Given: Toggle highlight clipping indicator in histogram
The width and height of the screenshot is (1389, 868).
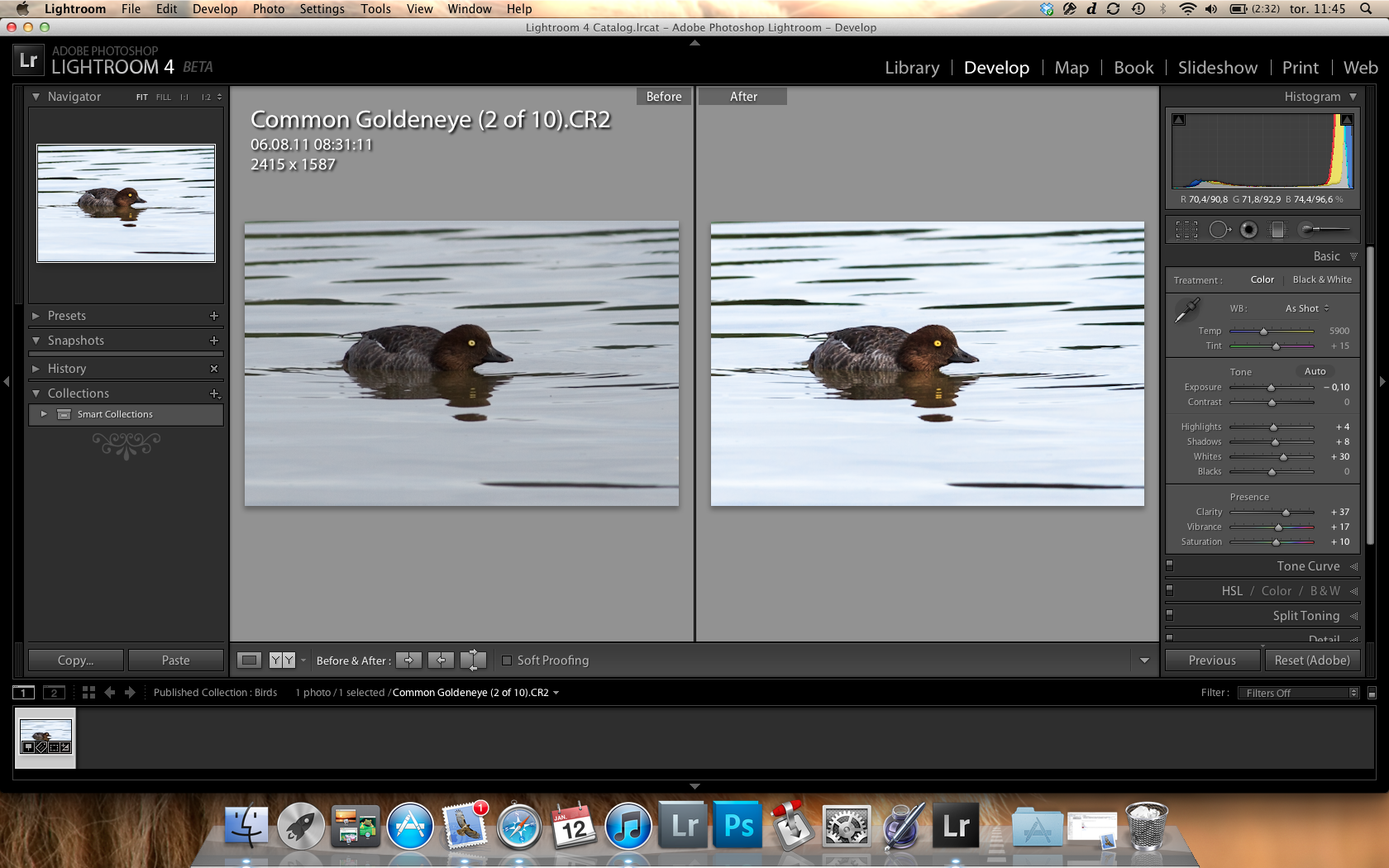Looking at the screenshot, I should pos(1347,120).
